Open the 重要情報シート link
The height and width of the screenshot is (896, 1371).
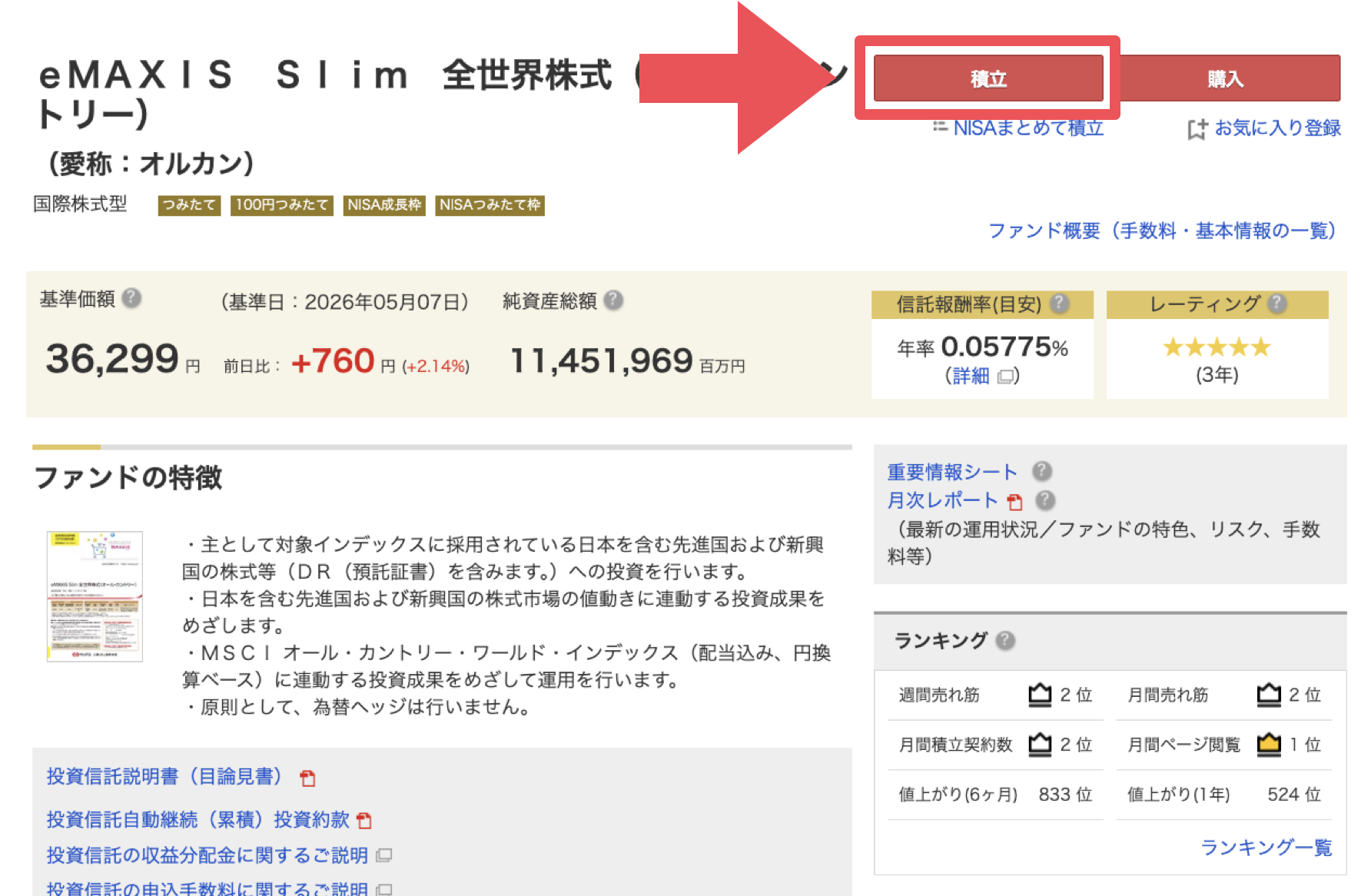(x=952, y=472)
